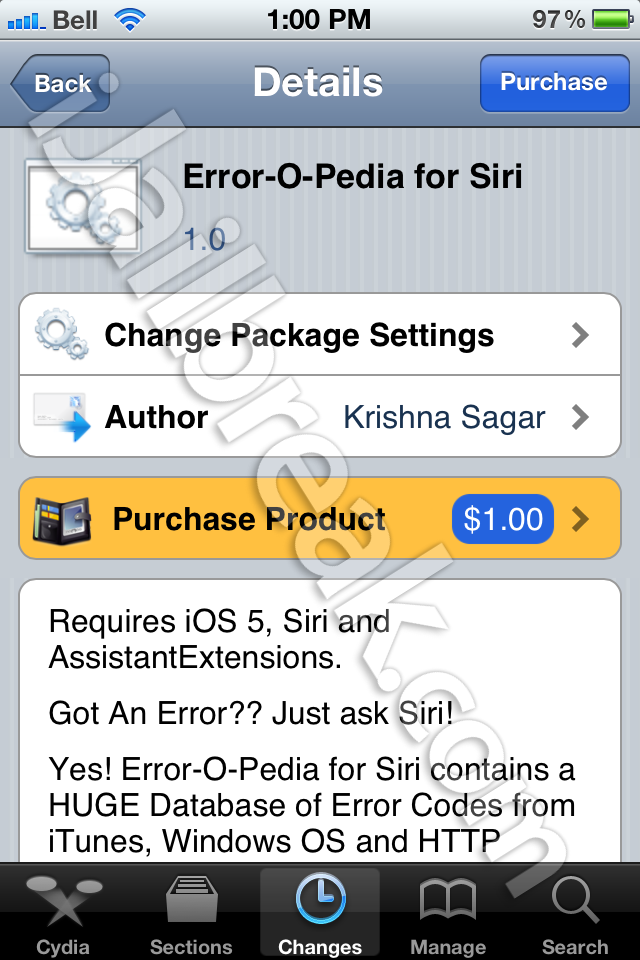
Task: Tap the wallet icon in Purchase Product
Action: point(62,519)
